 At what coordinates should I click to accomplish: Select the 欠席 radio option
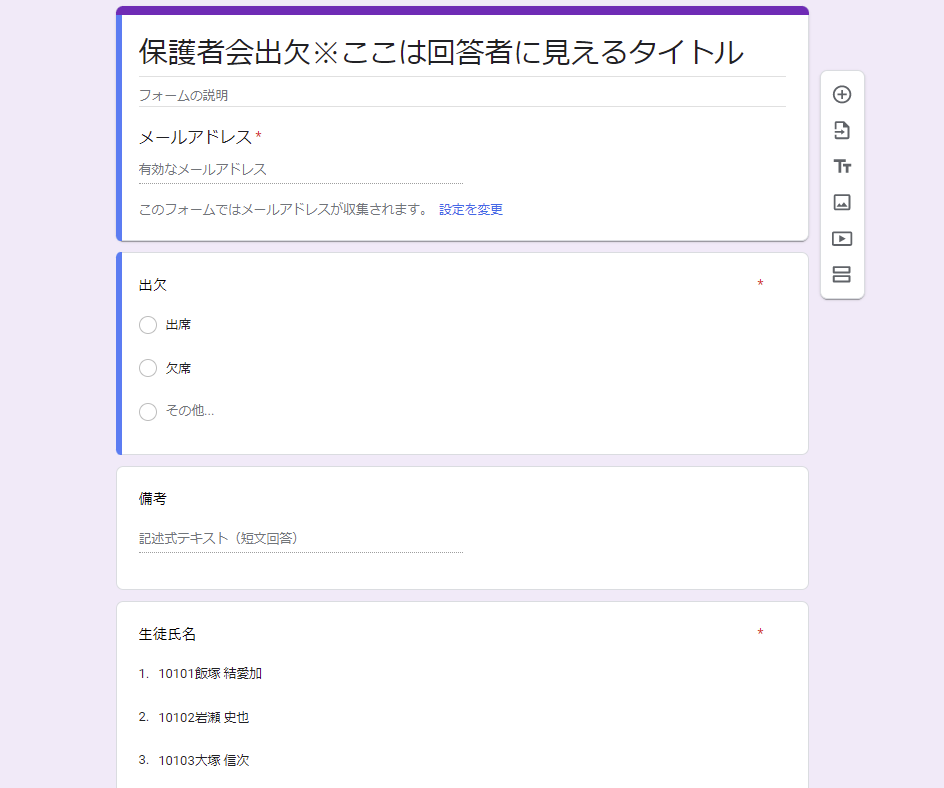click(148, 368)
